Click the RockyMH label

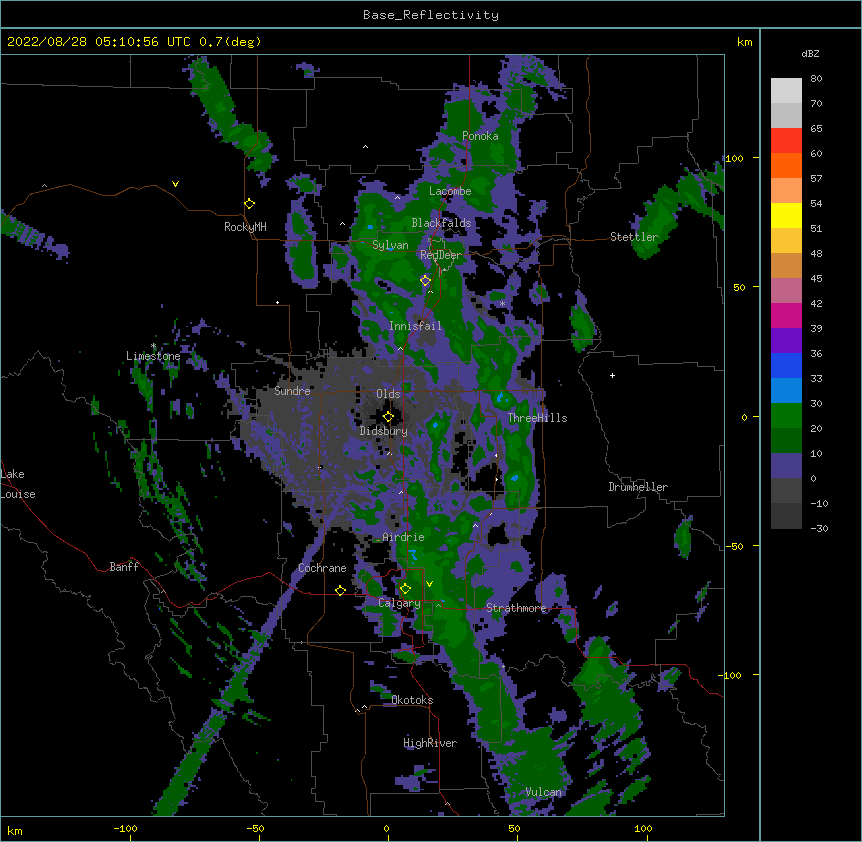[x=245, y=227]
